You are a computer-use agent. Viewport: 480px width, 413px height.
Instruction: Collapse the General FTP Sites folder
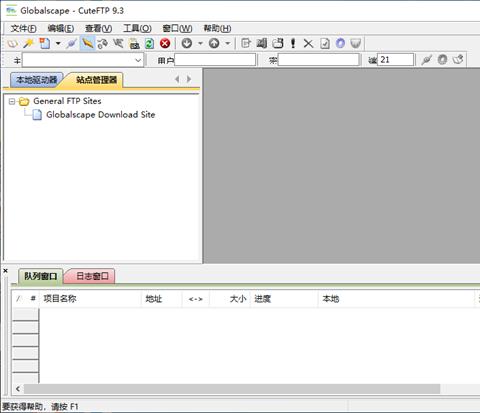[x=12, y=101]
